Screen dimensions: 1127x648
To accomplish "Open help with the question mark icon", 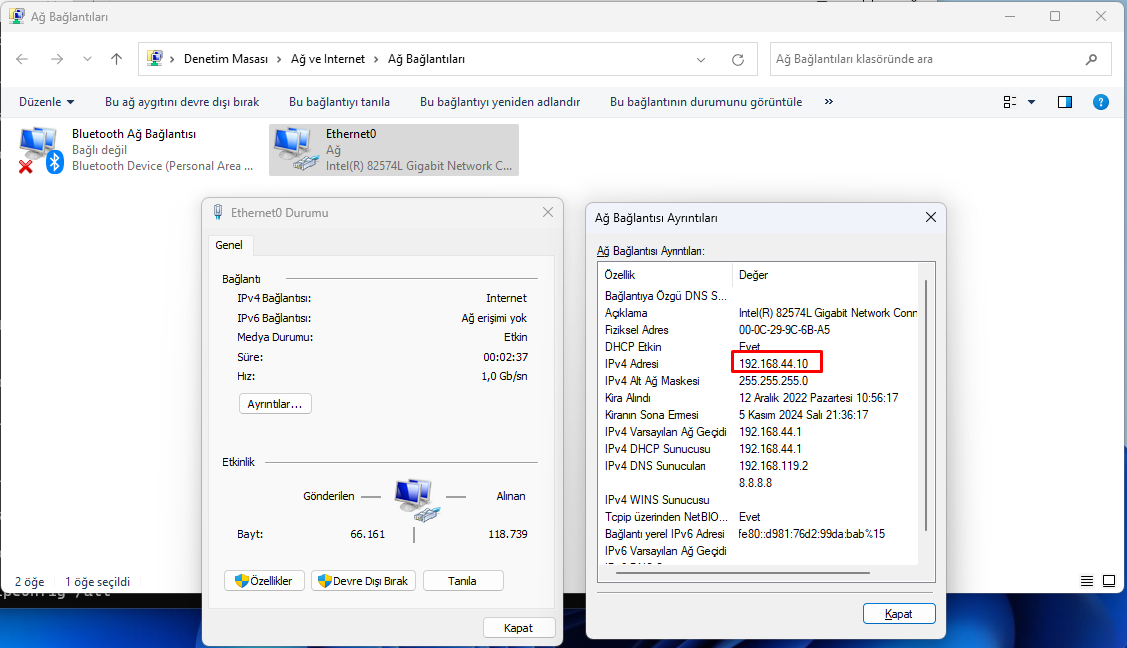I will (x=1100, y=102).
